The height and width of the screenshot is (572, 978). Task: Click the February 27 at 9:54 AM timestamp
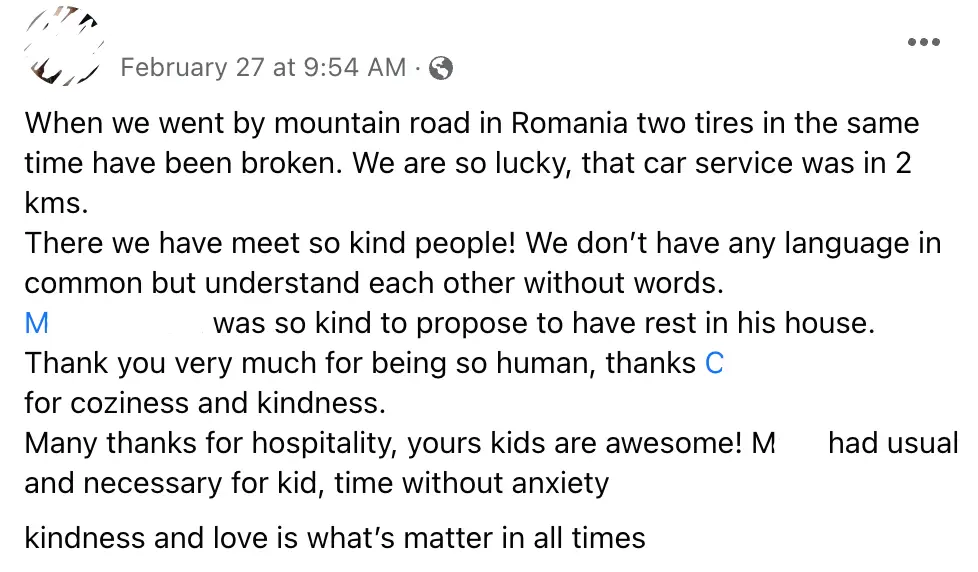[262, 68]
